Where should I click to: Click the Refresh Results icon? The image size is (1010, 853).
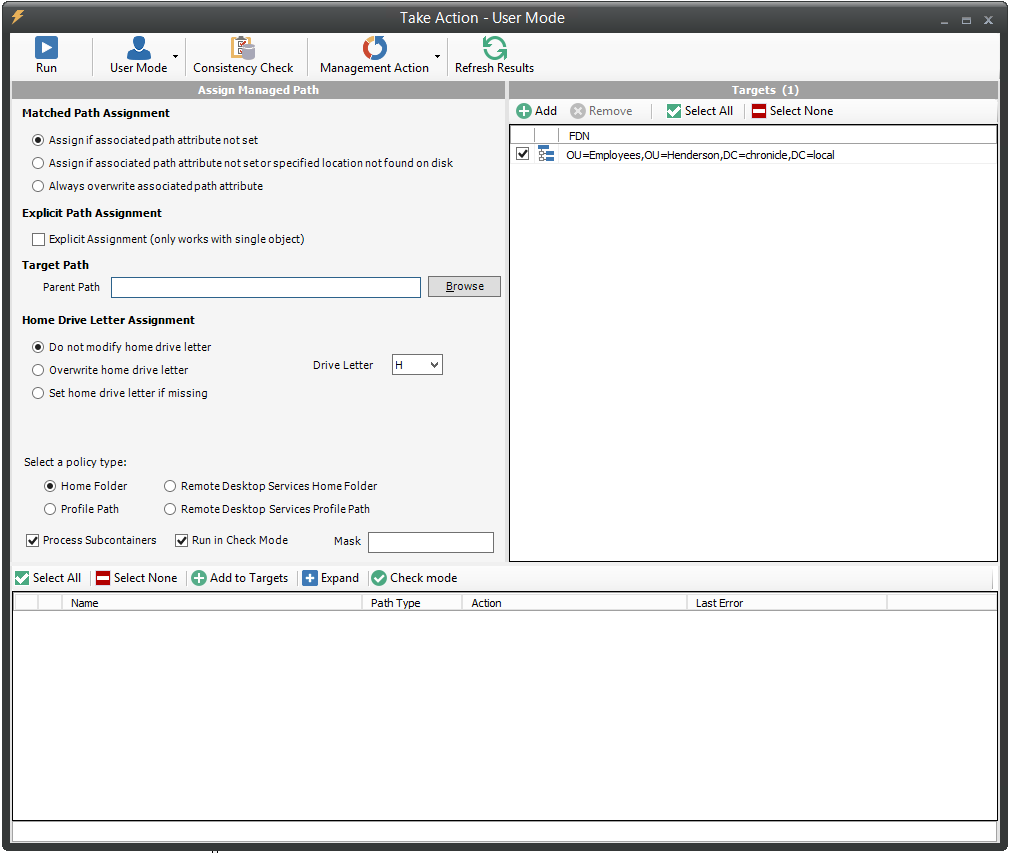tap(494, 48)
